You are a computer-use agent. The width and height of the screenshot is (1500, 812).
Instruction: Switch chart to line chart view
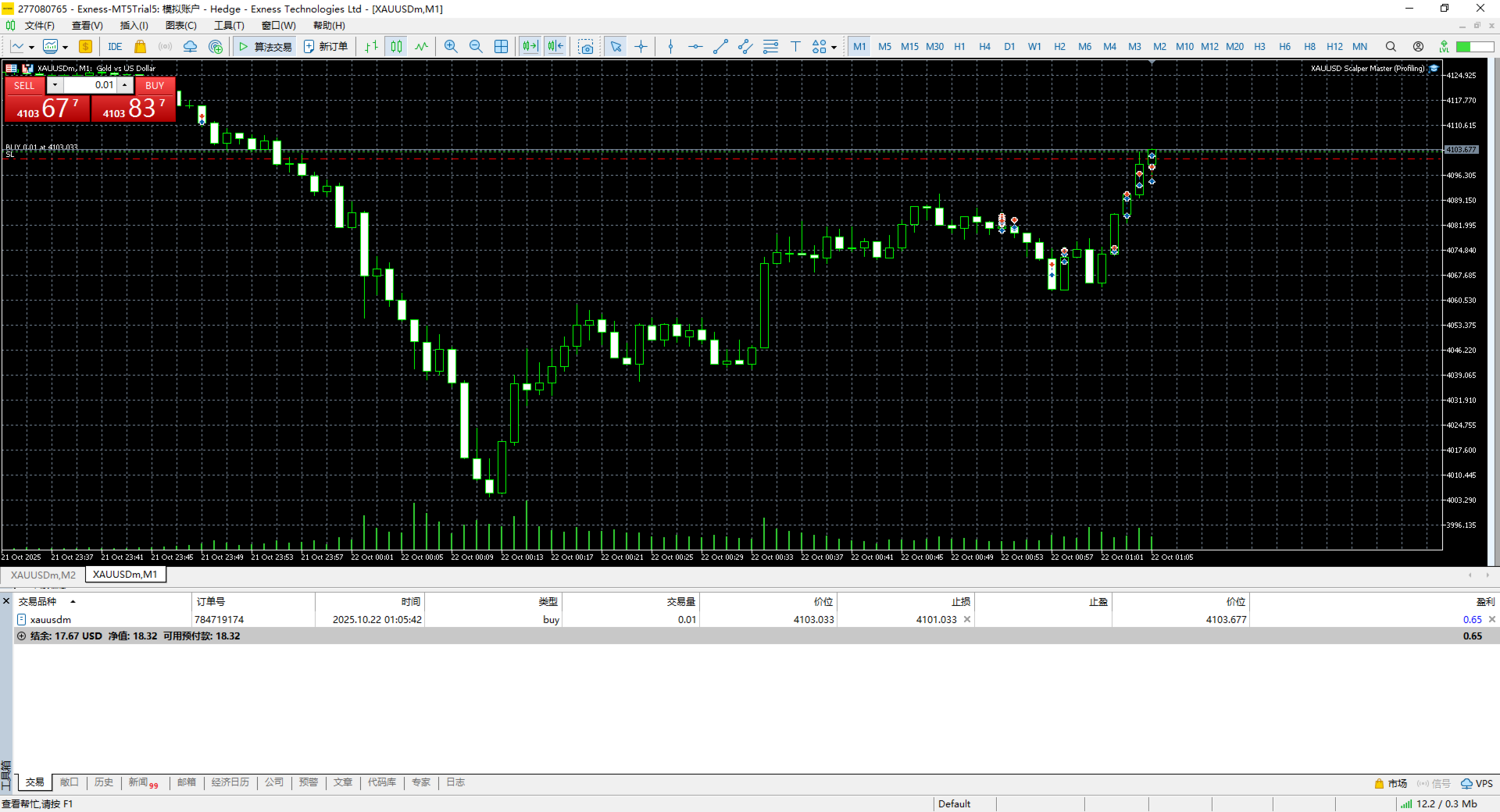[422, 47]
